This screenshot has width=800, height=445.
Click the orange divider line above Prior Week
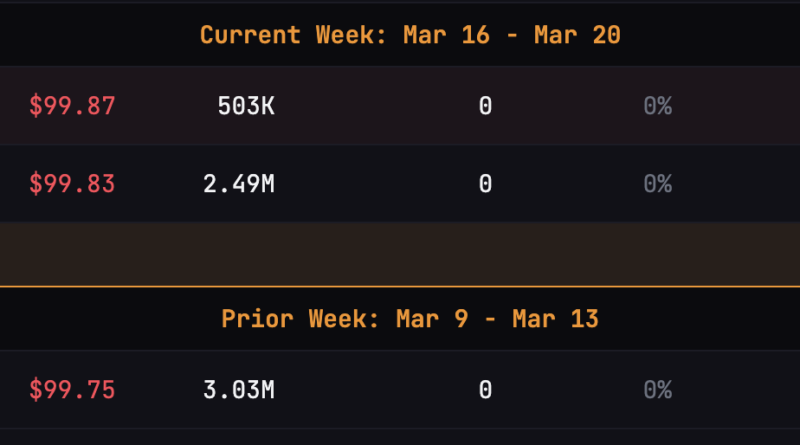400,287
